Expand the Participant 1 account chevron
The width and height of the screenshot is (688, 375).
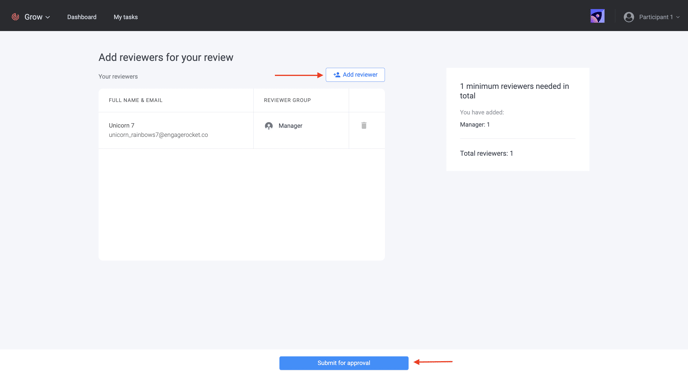678,17
